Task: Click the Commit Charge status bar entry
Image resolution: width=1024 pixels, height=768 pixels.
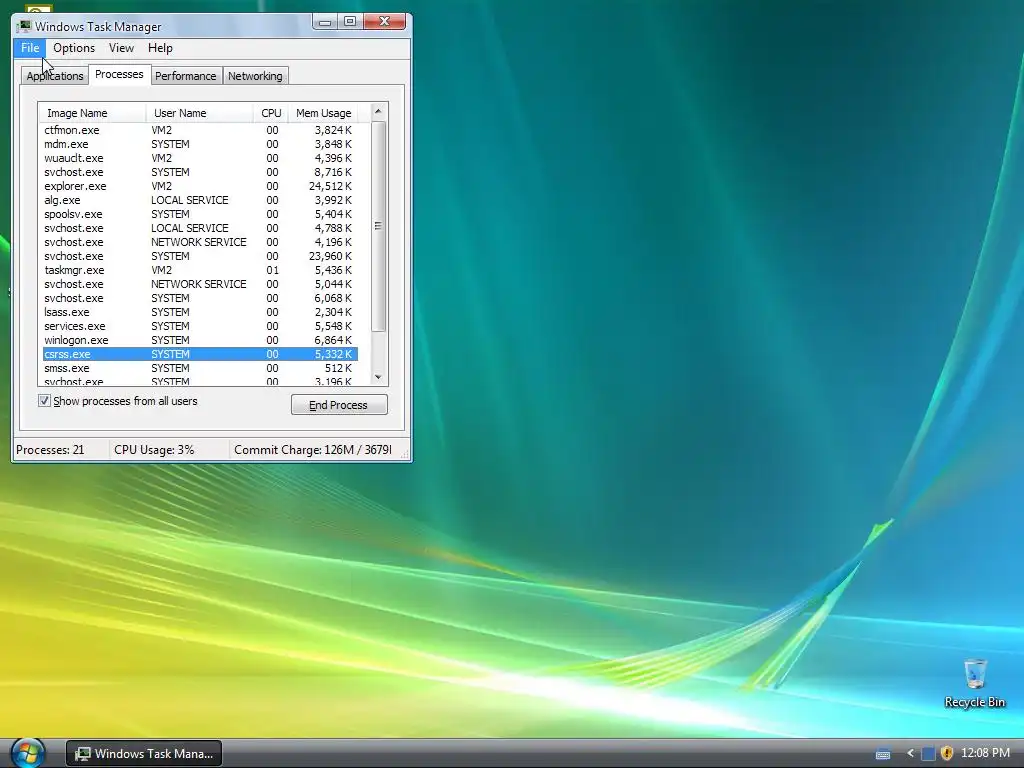Action: click(313, 450)
